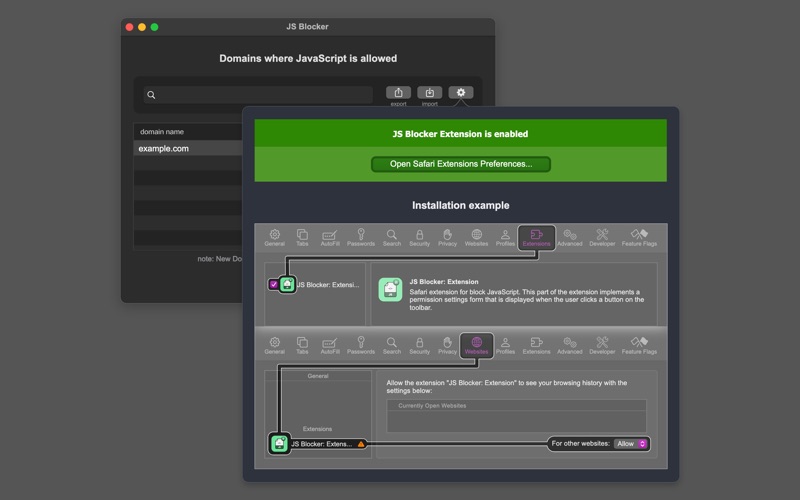Click the JS Blocker window title
This screenshot has height=500, width=800.
(x=307, y=27)
